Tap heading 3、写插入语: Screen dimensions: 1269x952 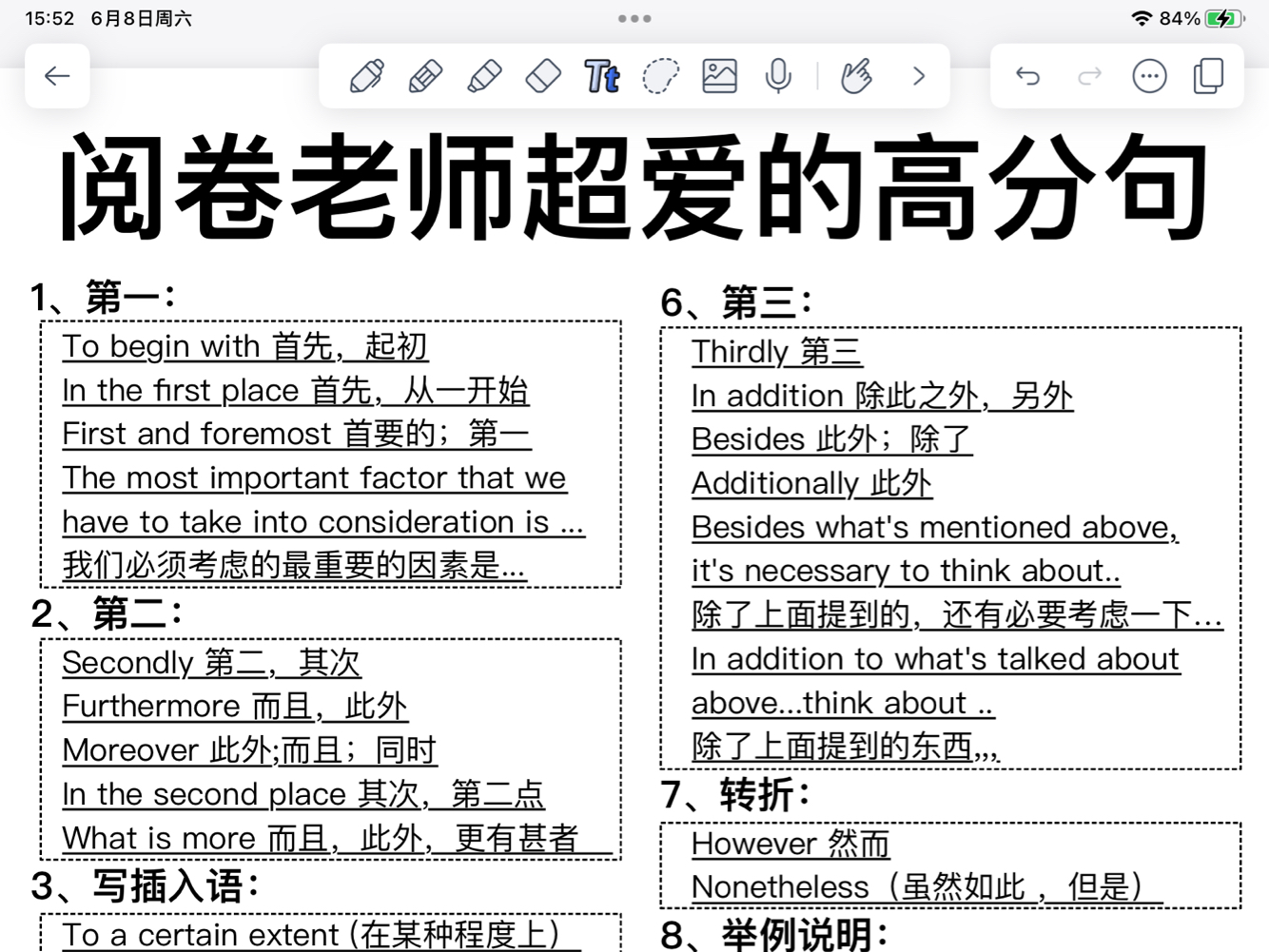pyautogui.click(x=145, y=886)
